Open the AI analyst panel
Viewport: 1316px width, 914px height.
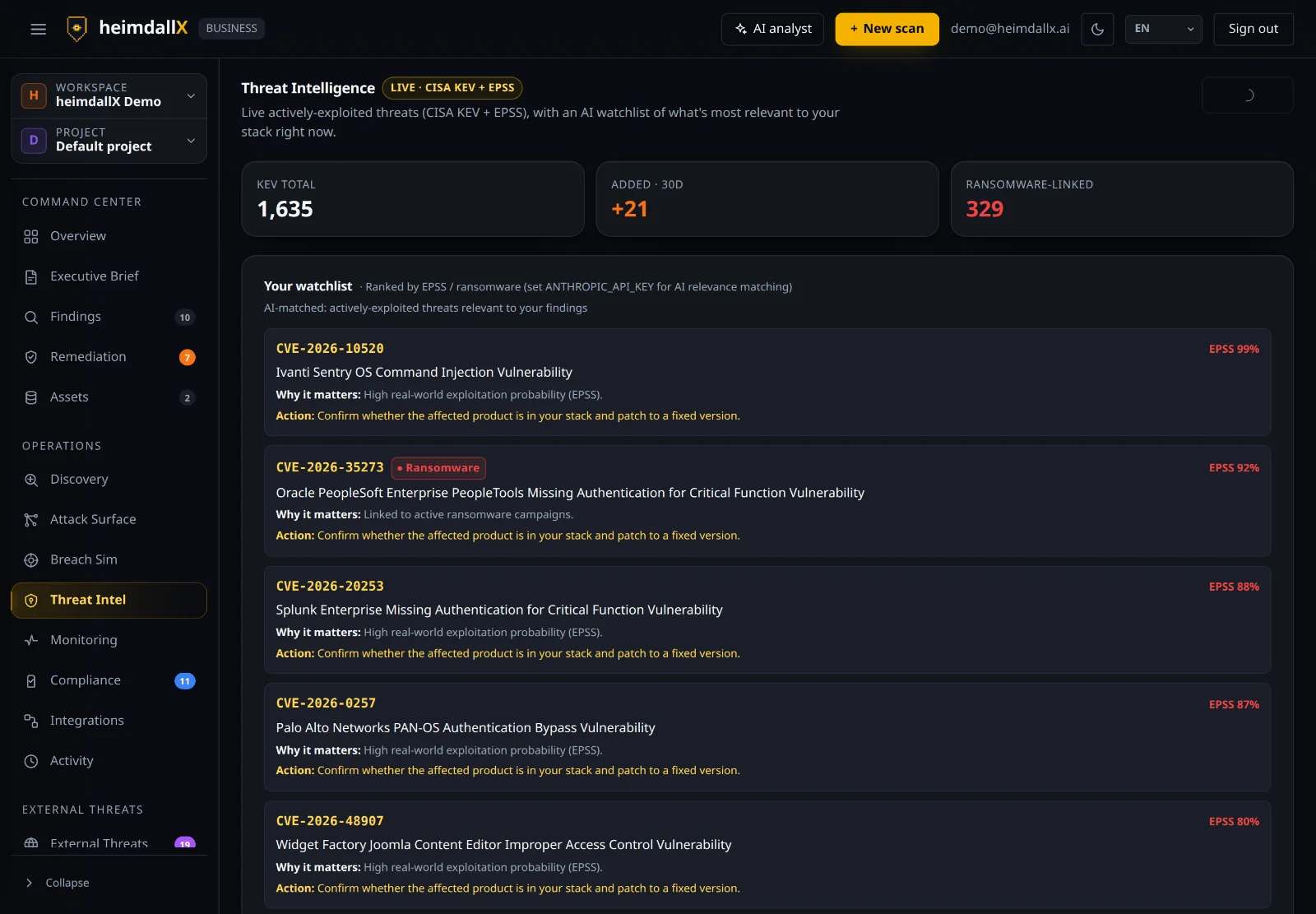(772, 29)
